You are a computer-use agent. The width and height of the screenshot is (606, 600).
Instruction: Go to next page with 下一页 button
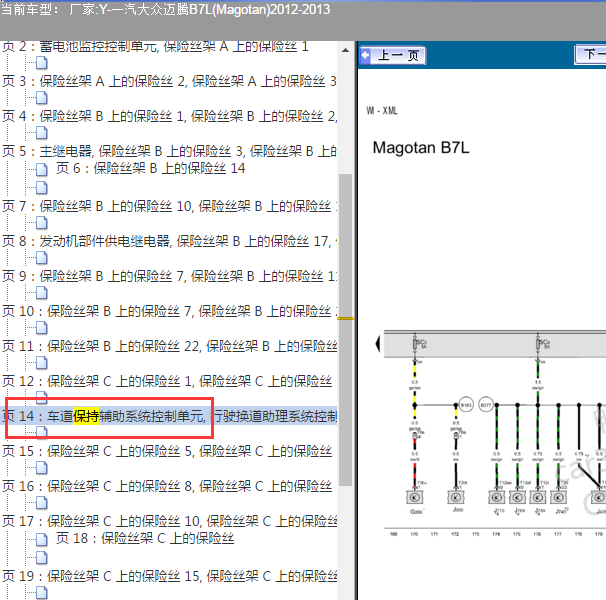pos(591,54)
